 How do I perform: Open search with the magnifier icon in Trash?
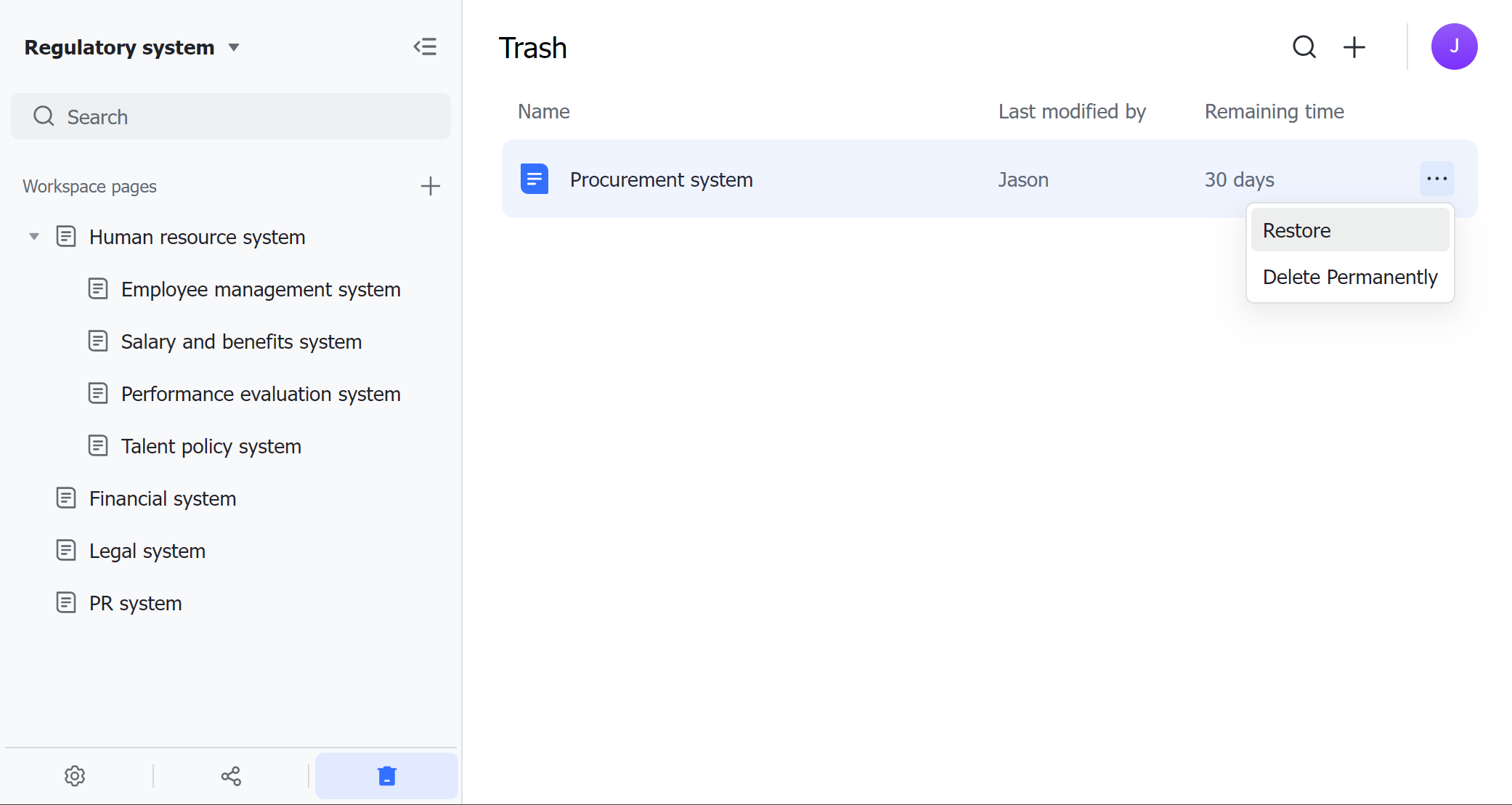[1304, 46]
